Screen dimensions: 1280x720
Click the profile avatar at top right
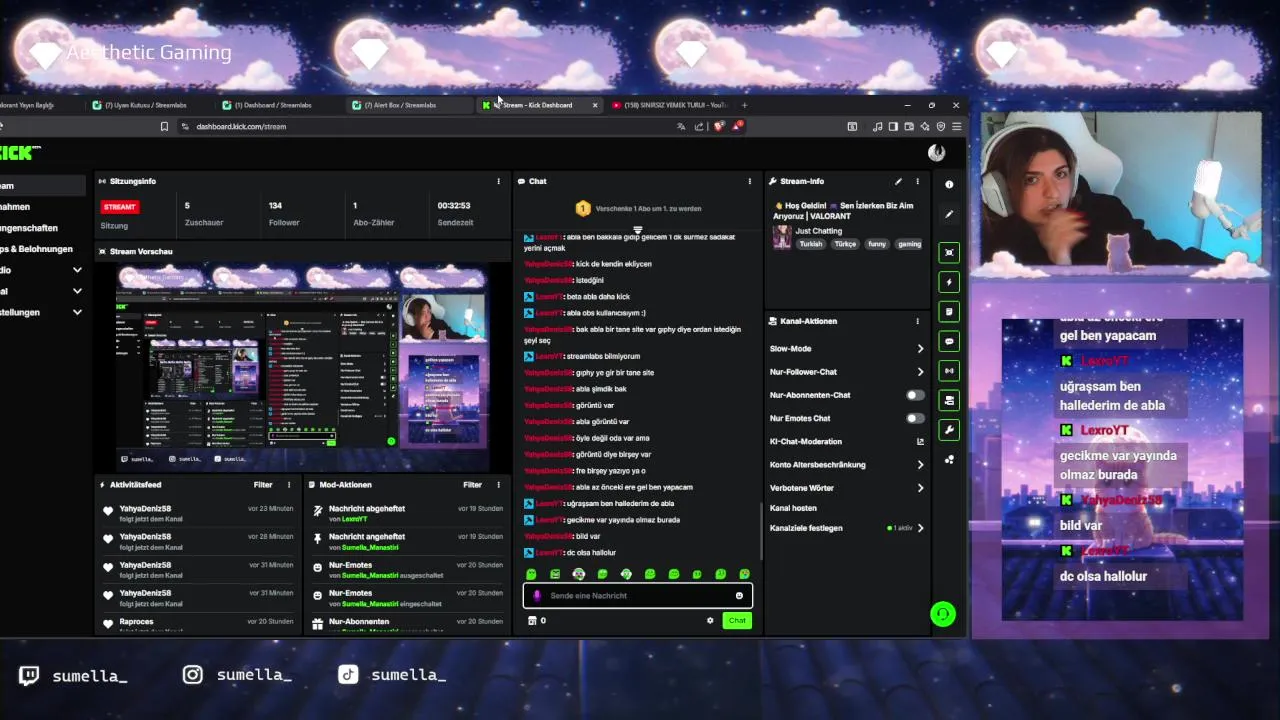[937, 152]
